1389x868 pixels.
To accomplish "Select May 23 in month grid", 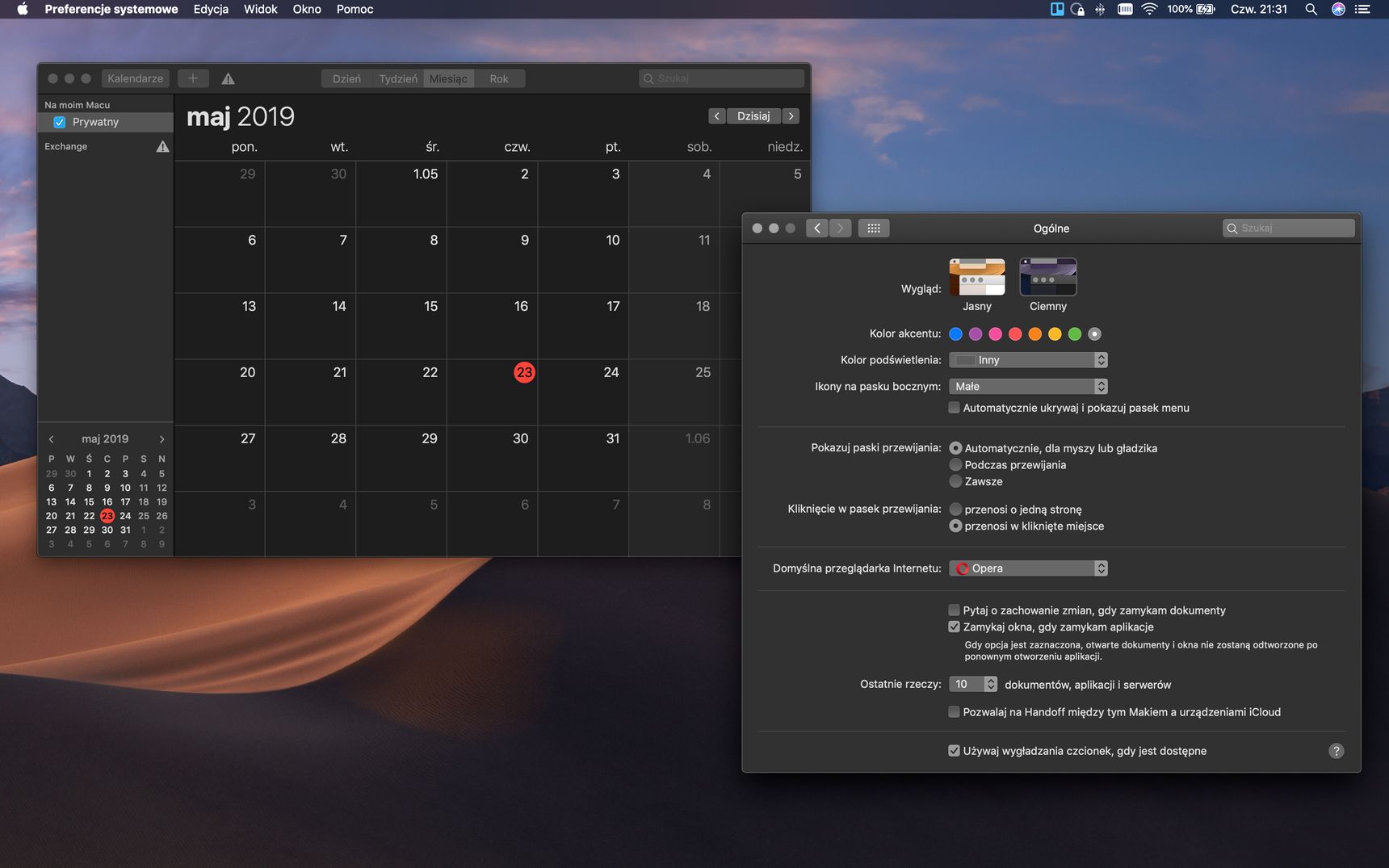I will [524, 372].
